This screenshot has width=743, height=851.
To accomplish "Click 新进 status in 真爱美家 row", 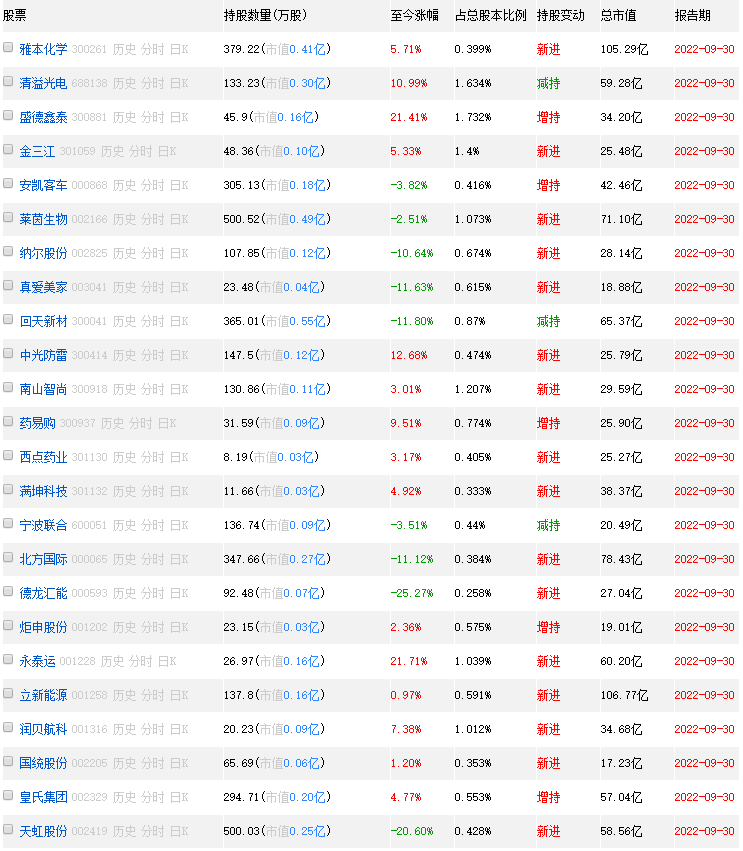I will click(548, 287).
